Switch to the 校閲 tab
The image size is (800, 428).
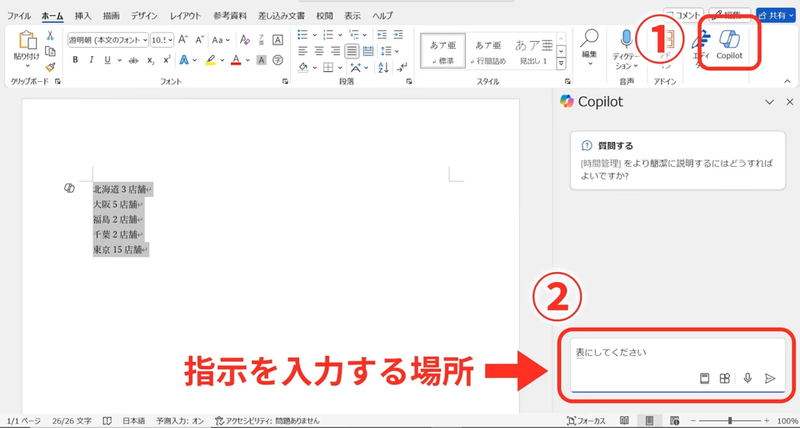coord(324,16)
